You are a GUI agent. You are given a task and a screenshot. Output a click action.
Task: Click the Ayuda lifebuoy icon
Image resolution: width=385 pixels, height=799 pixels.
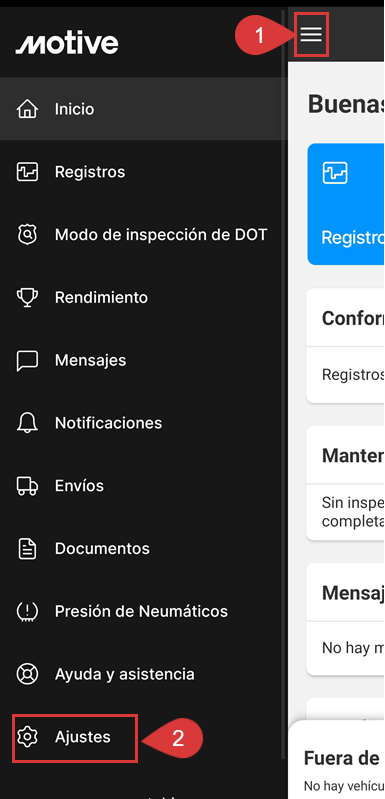28,674
